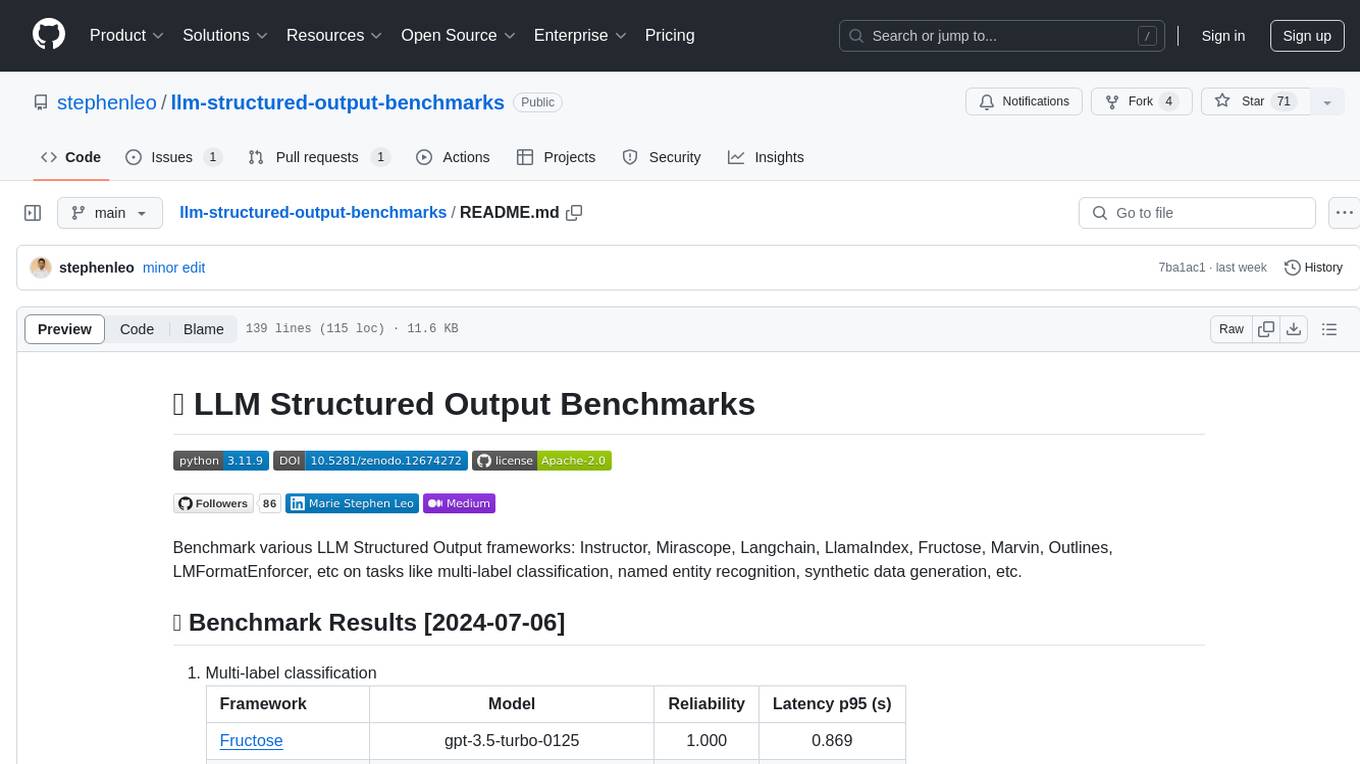Expand the Product menu
The height and width of the screenshot is (764, 1360).
(x=127, y=35)
